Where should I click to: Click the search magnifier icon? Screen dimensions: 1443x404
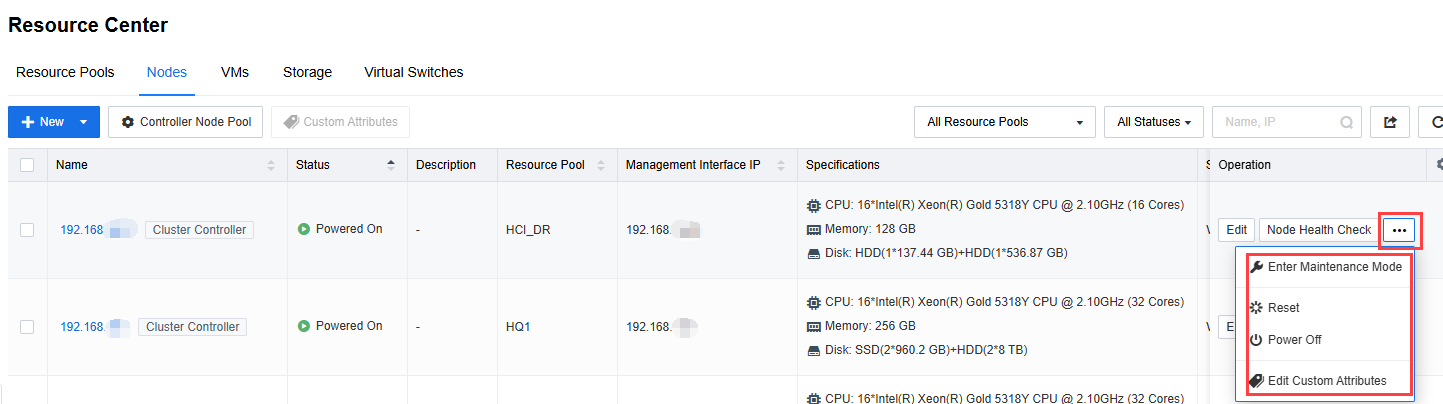pos(1347,123)
